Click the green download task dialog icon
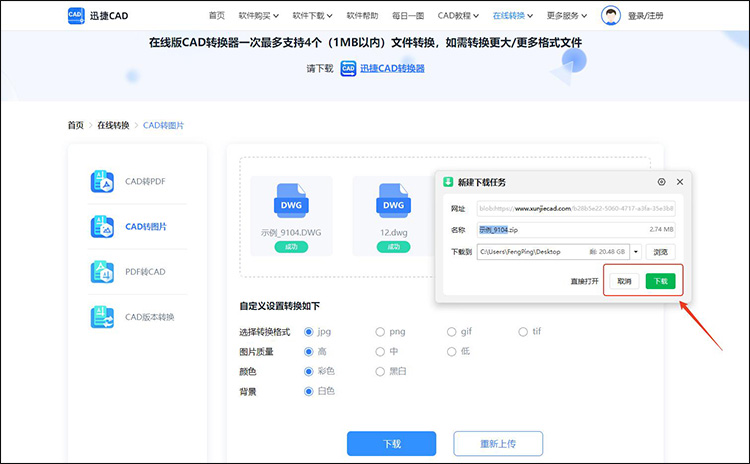This screenshot has height=464, width=750. coord(448,182)
